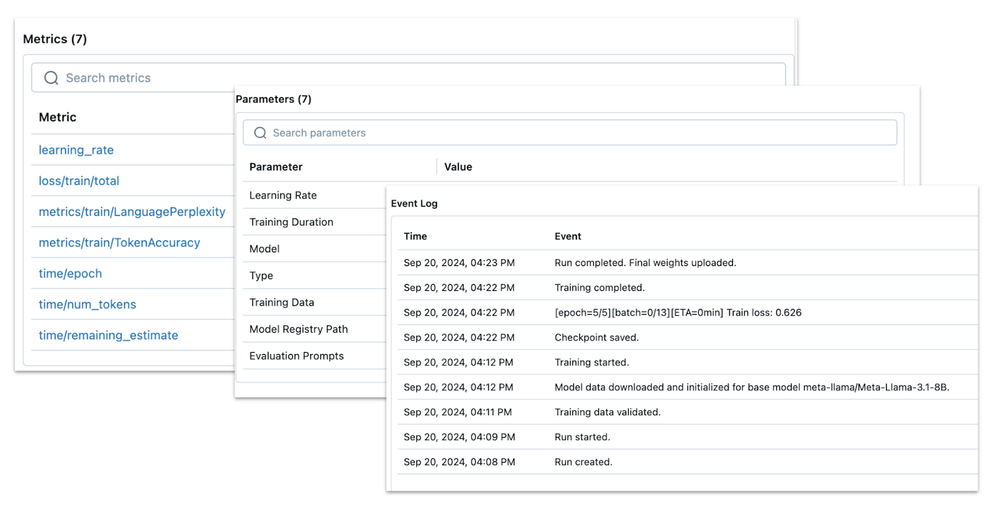
Task: Open metrics/train/LanguagePerplexity chart link
Action: [132, 212]
